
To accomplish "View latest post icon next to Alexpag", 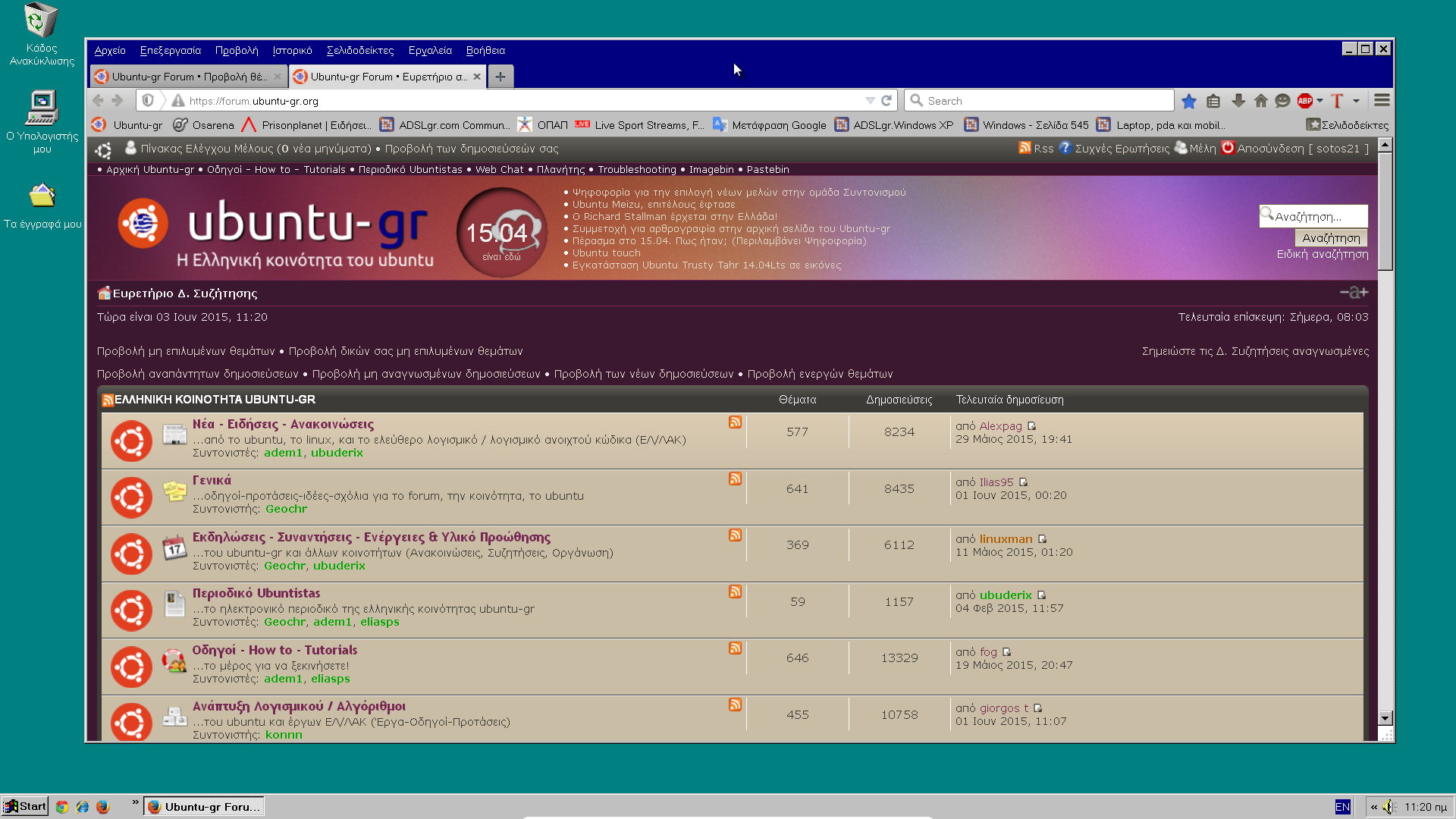I will coord(1031,426).
